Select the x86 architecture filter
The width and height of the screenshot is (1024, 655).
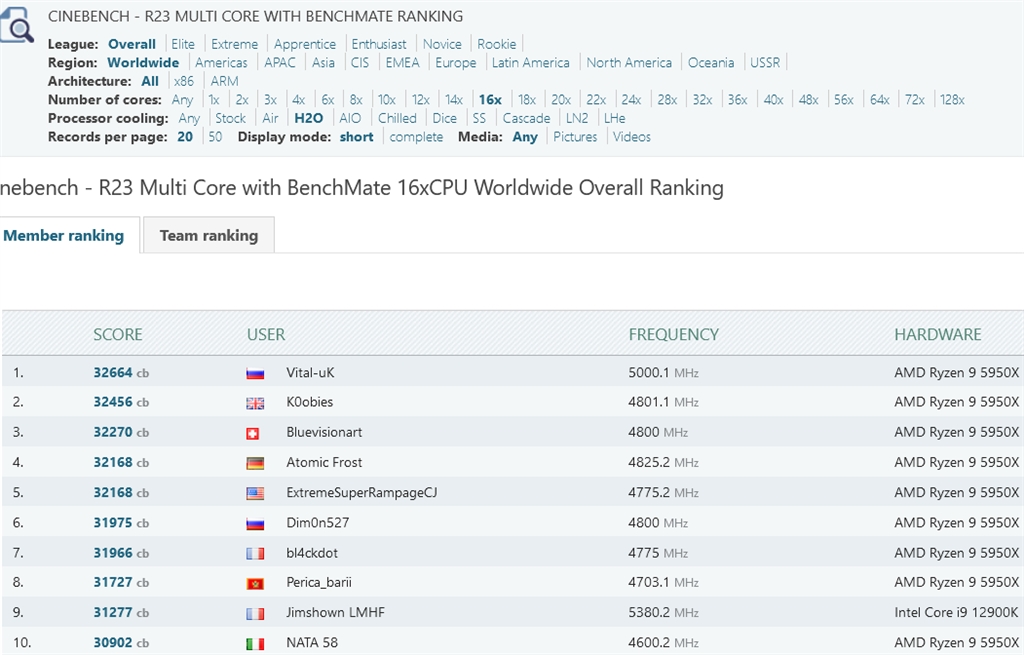click(x=183, y=81)
